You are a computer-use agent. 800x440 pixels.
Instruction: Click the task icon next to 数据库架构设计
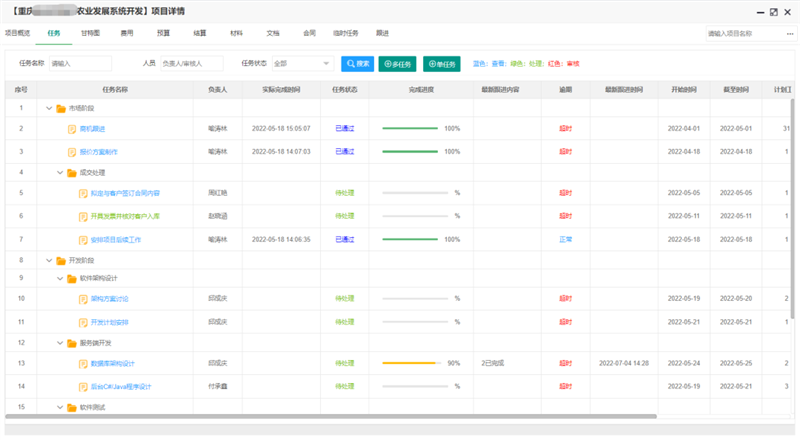83,364
